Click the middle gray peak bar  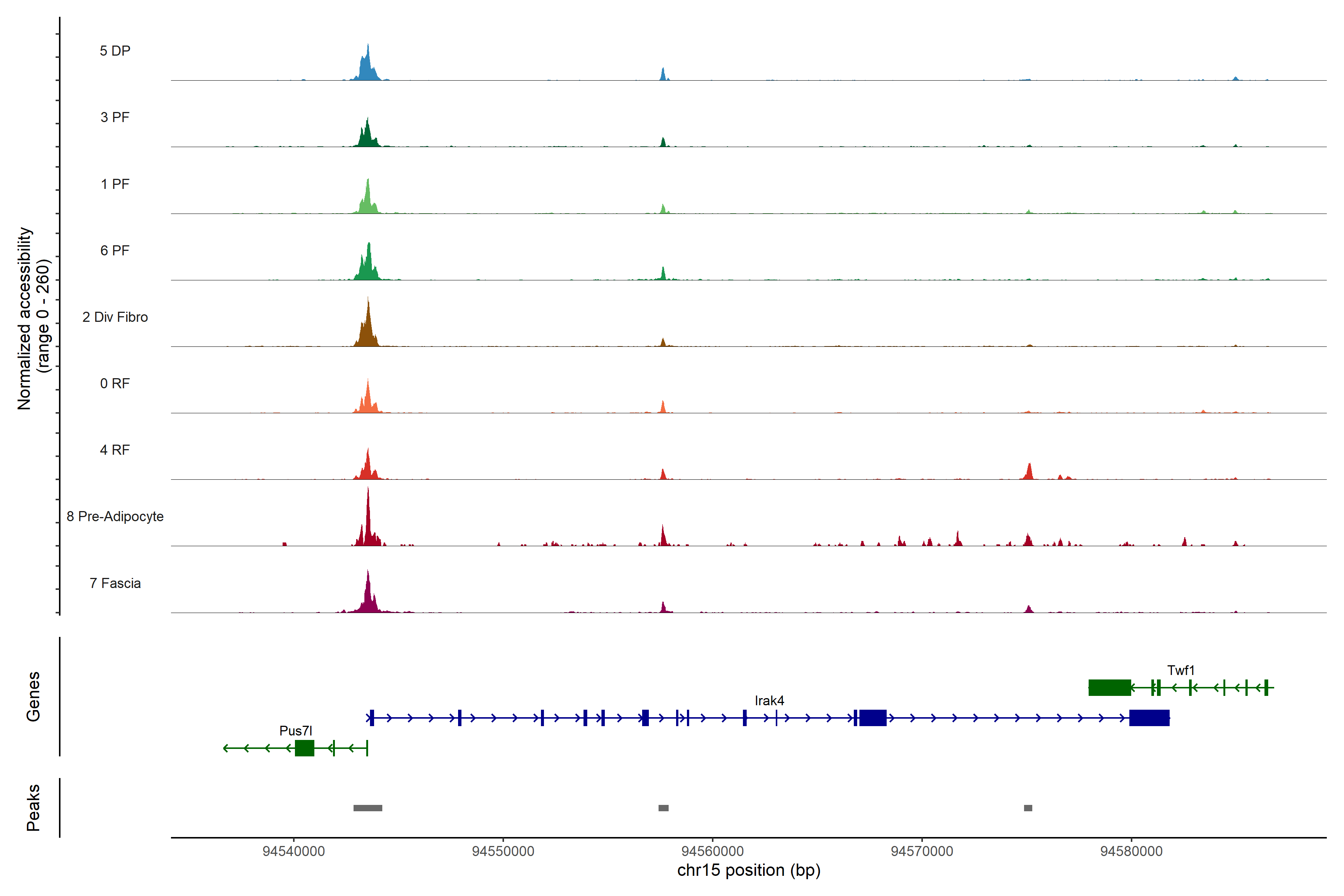point(663,808)
